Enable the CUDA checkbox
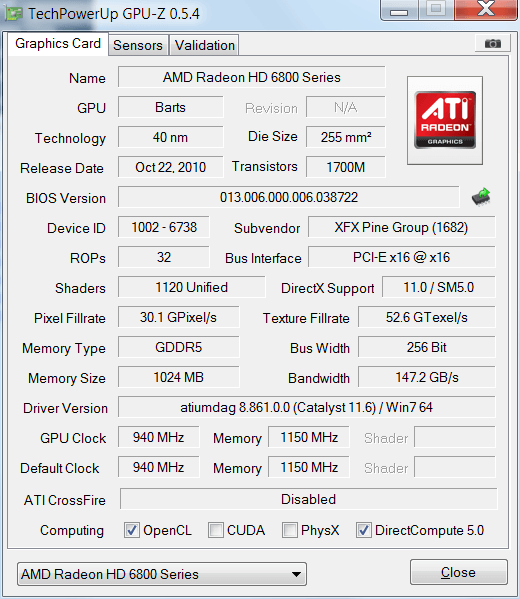 click(216, 530)
